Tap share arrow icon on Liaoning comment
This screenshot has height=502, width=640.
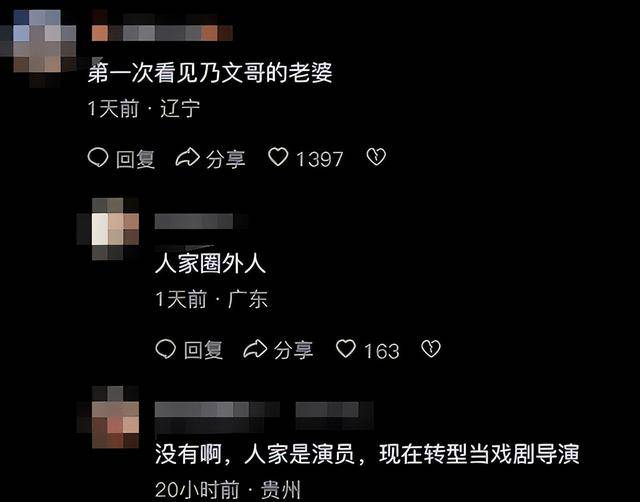pyautogui.click(x=187, y=158)
